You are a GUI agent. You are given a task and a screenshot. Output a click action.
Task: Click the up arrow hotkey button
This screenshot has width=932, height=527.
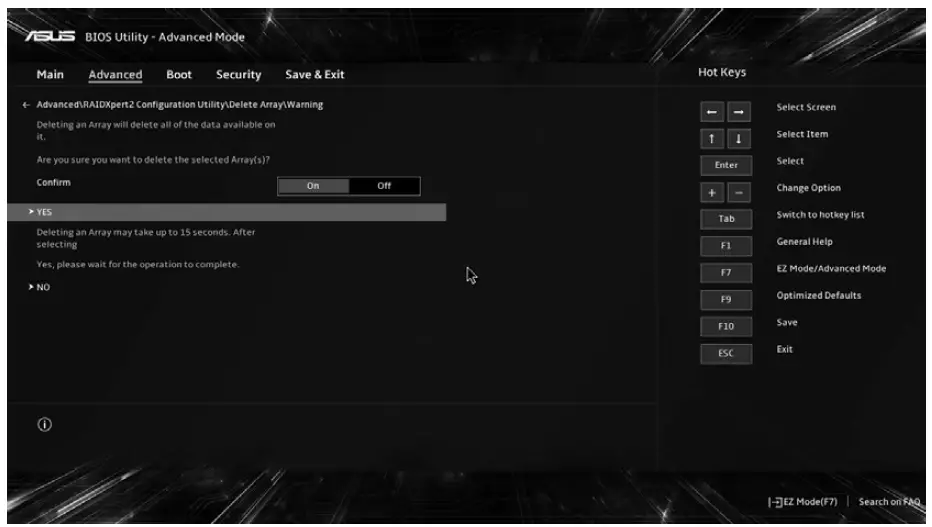[x=711, y=138]
